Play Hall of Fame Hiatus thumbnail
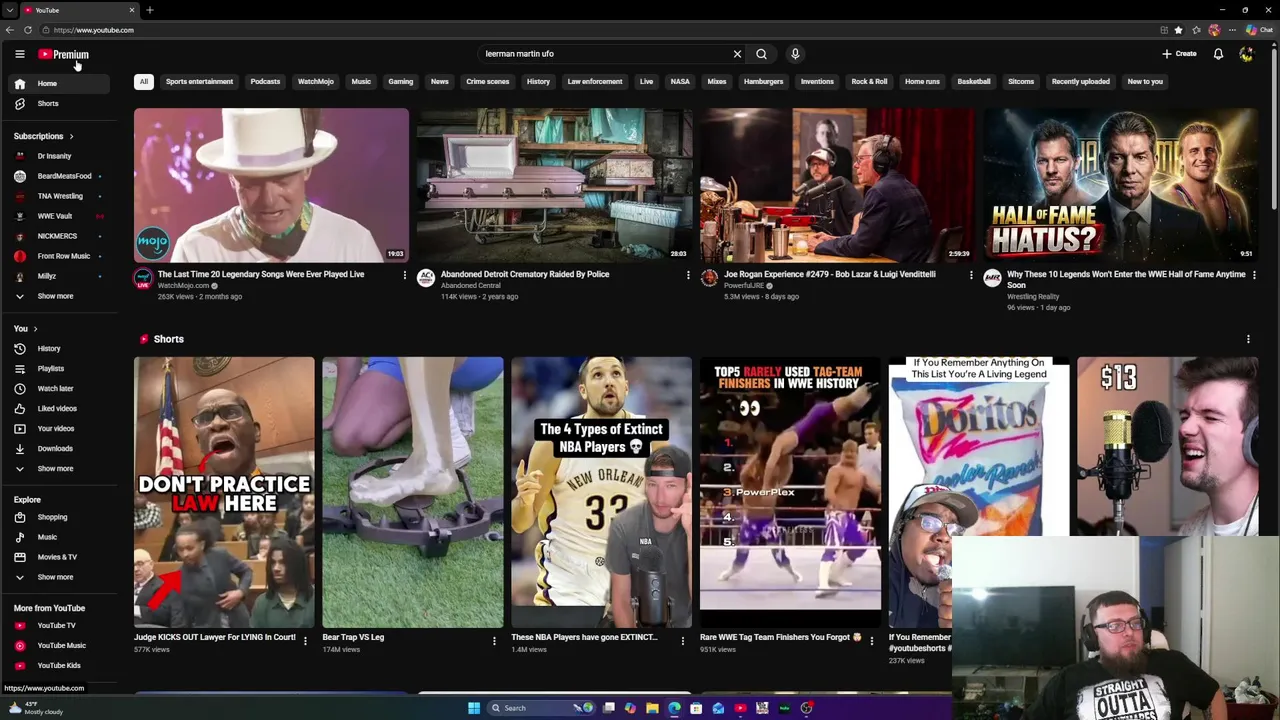The width and height of the screenshot is (1280, 720). 1120,185
